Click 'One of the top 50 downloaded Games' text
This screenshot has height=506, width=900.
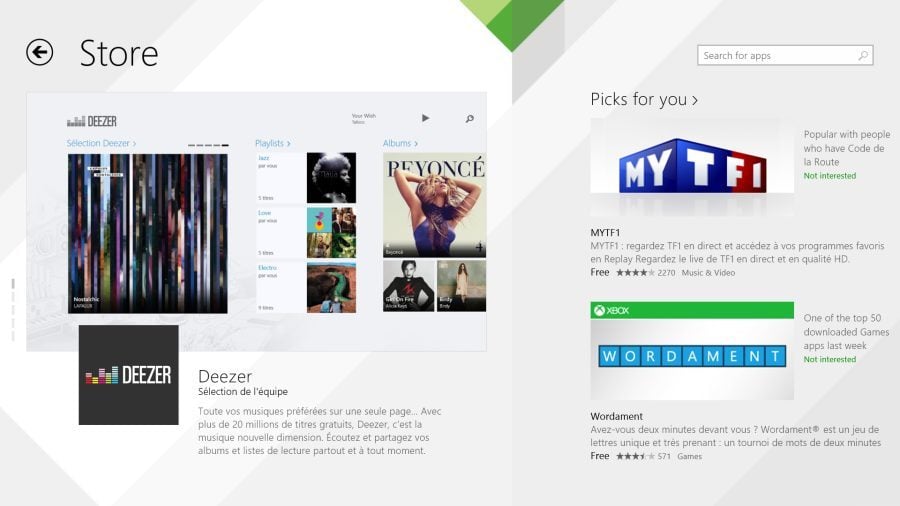[x=846, y=332]
